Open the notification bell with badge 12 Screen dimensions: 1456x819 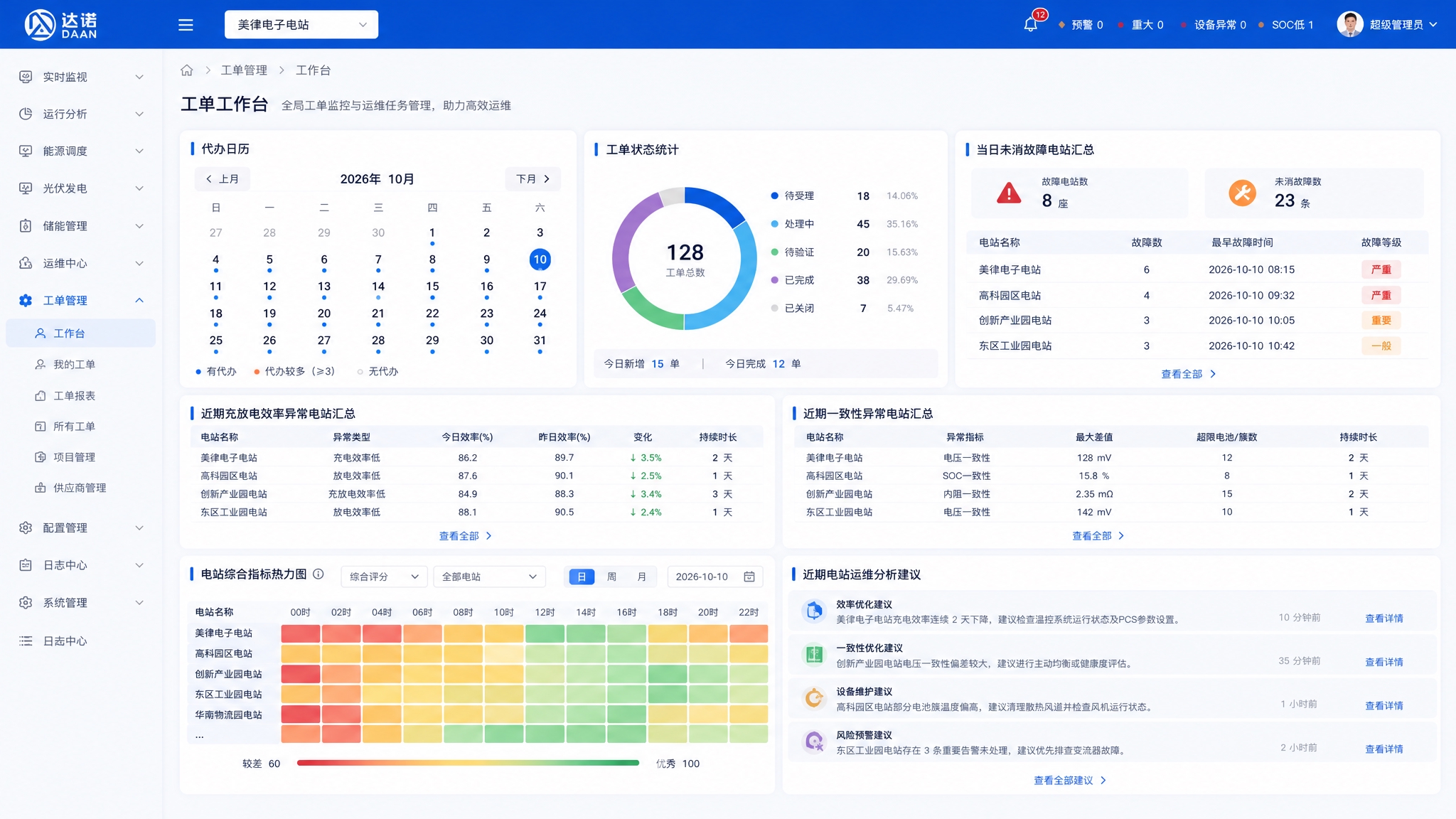pyautogui.click(x=1032, y=24)
